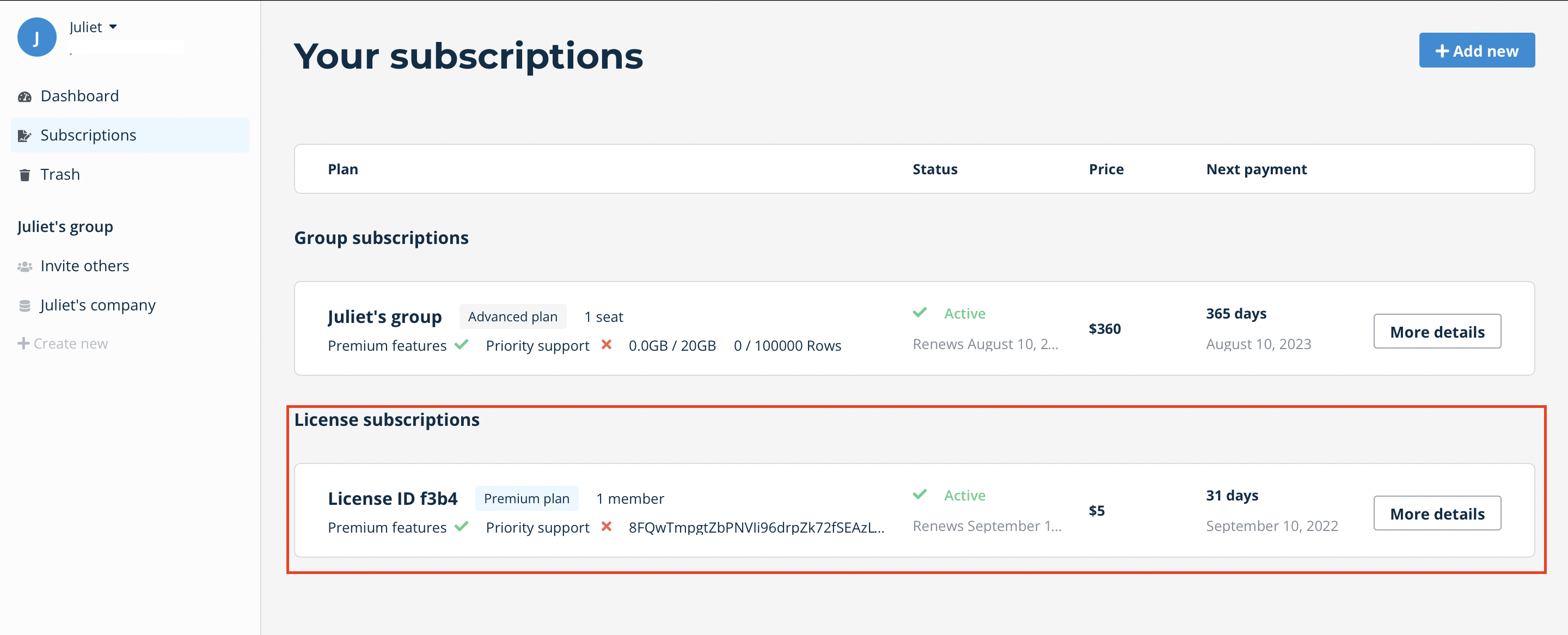Viewport: 1568px width, 635px height.
Task: Select the Advanced plan badge
Action: coord(512,316)
